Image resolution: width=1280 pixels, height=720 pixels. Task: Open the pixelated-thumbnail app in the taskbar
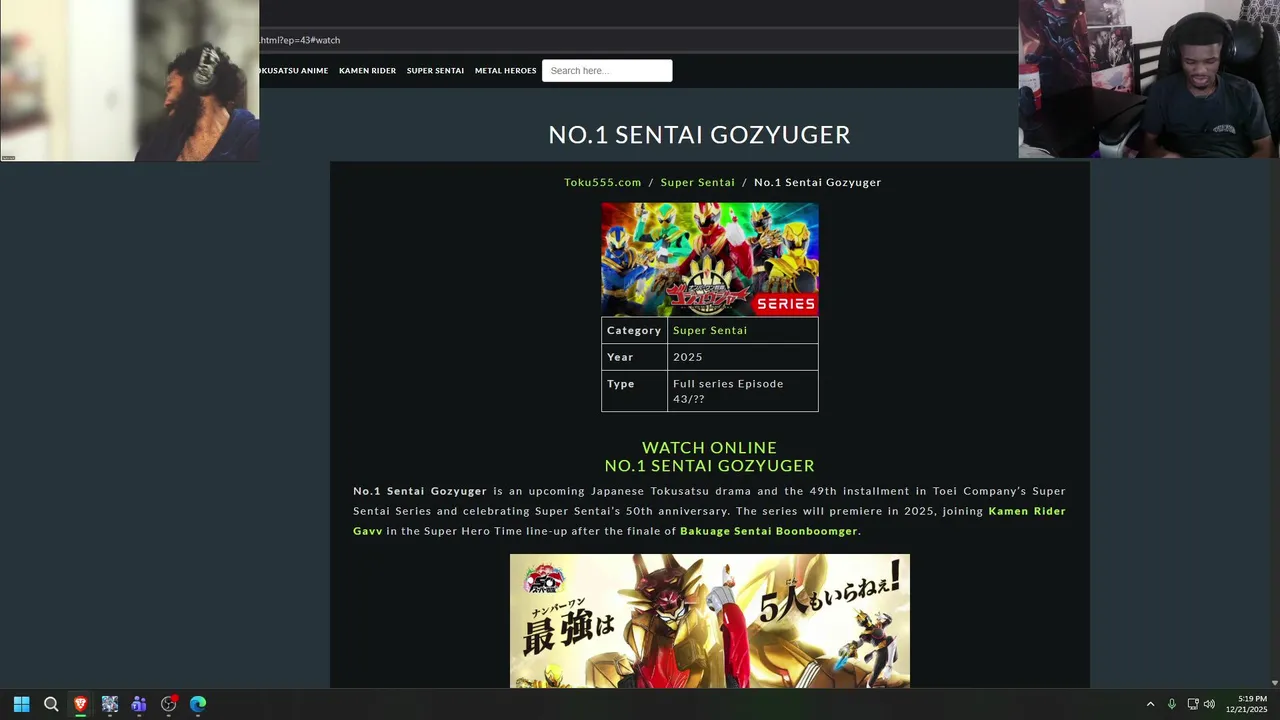coord(110,704)
